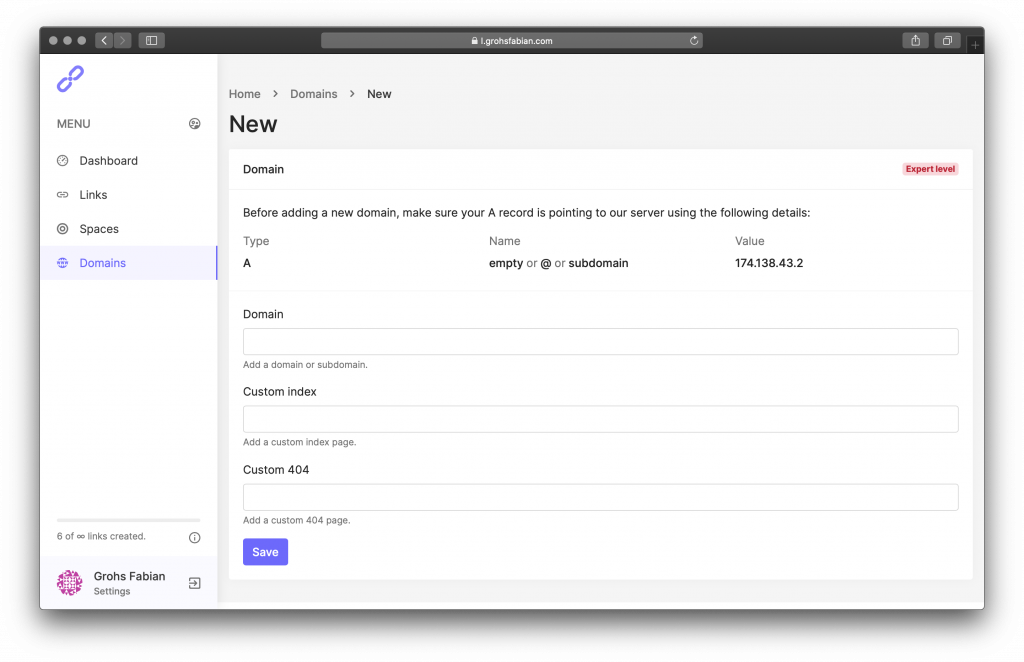Click the Spaces target icon
Screen dimensions: 1024x662
click(63, 229)
